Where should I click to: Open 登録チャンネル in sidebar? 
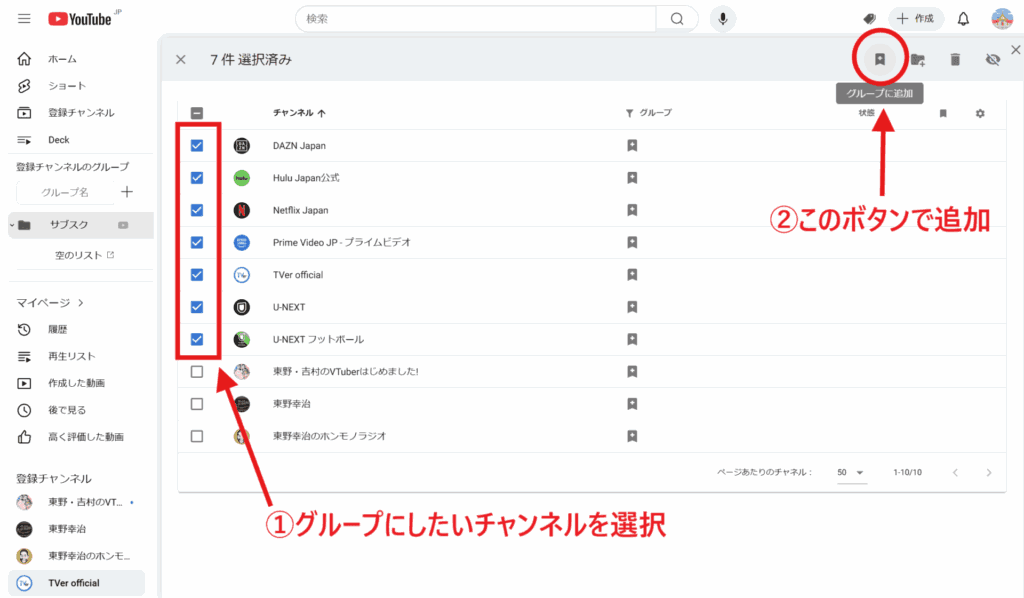[80, 112]
